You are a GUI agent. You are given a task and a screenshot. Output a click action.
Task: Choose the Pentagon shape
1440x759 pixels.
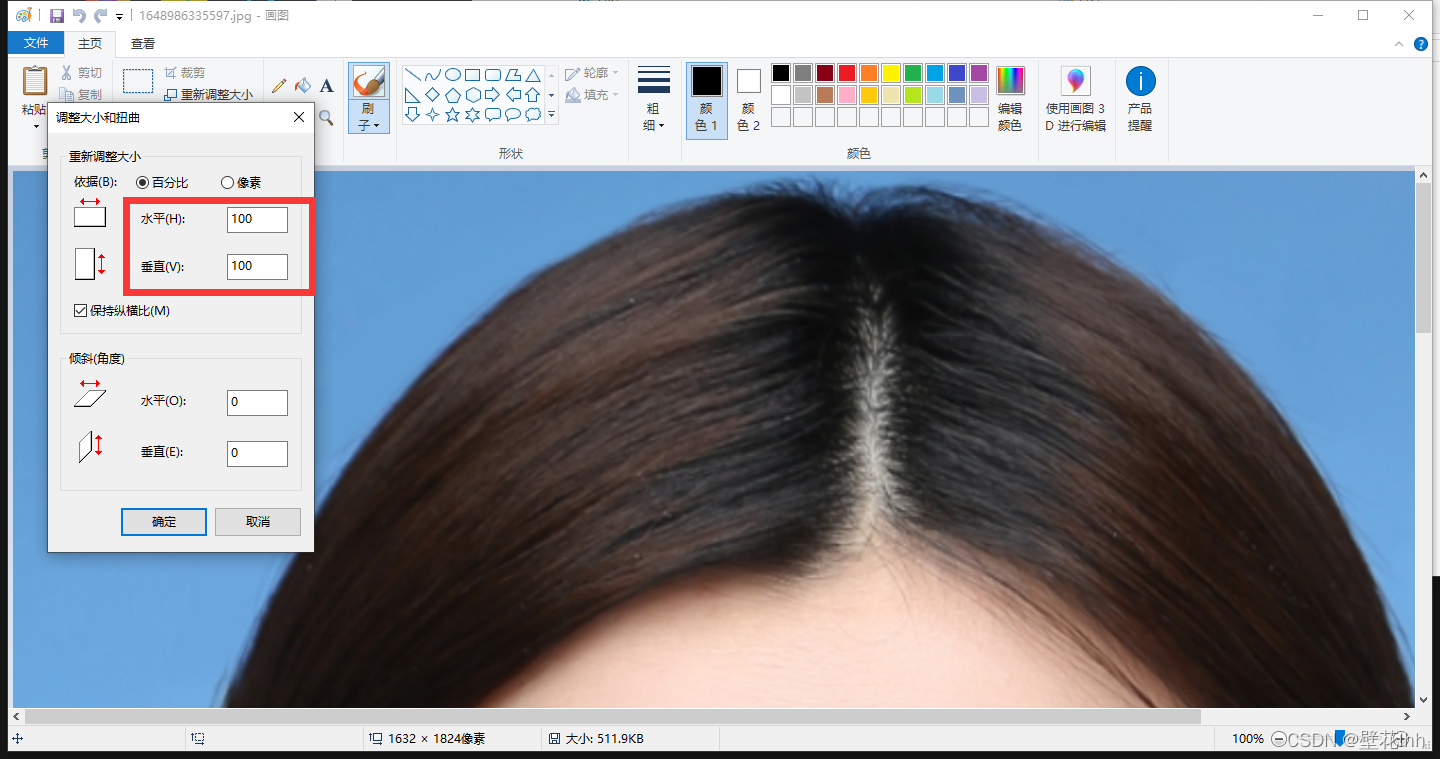click(x=452, y=95)
